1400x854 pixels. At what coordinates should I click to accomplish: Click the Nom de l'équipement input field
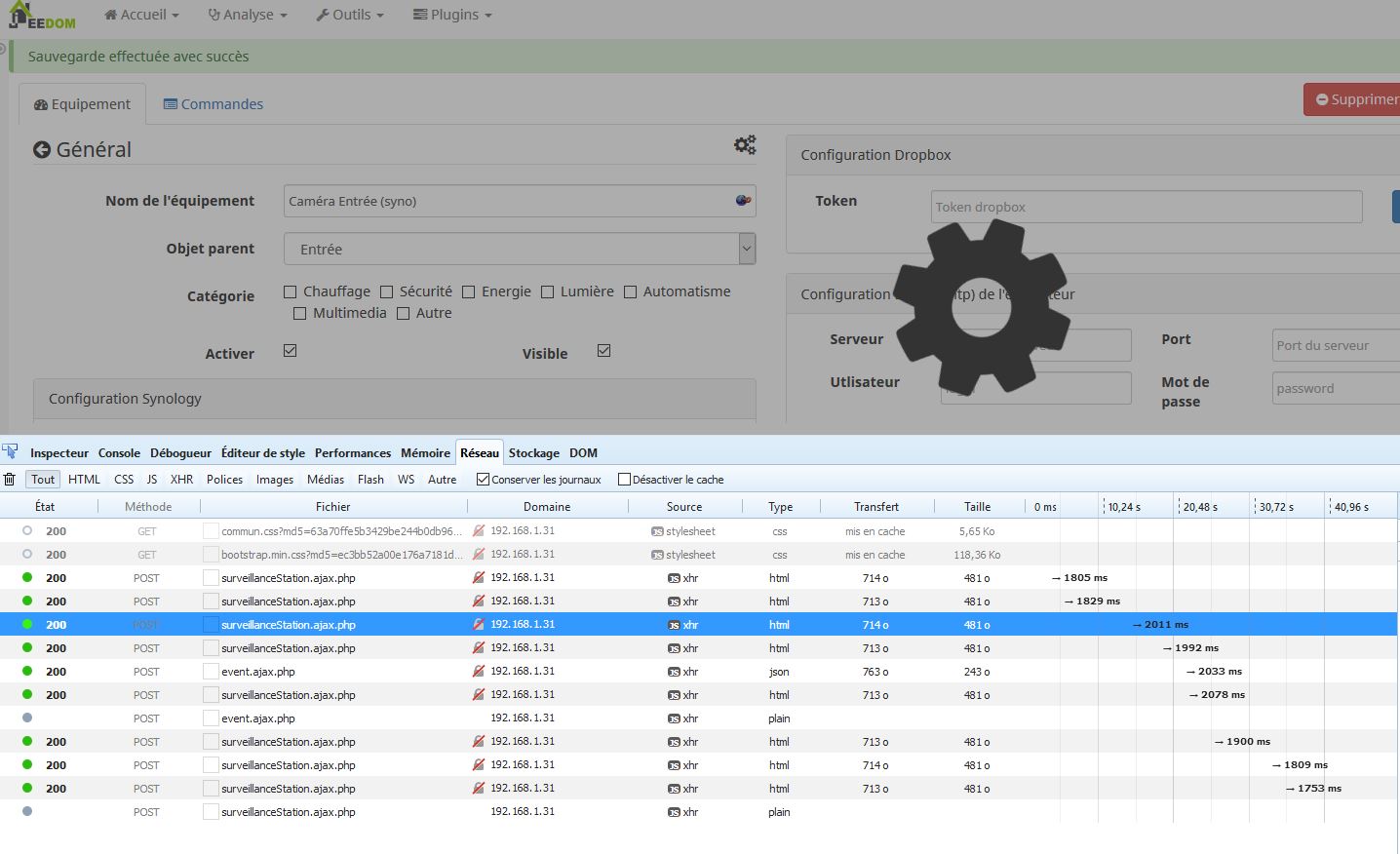pyautogui.click(x=520, y=201)
